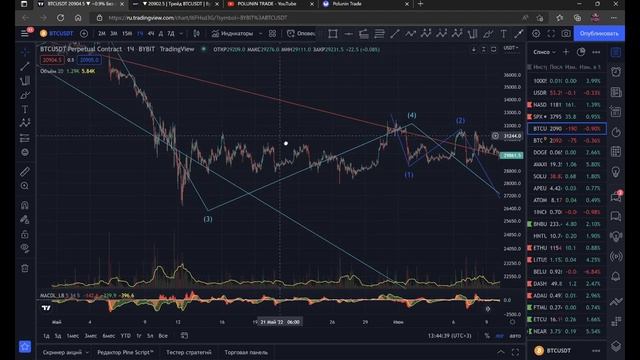Open the Индикаторы indicators dialog
This screenshot has width=640, height=360.
pyautogui.click(x=232, y=33)
